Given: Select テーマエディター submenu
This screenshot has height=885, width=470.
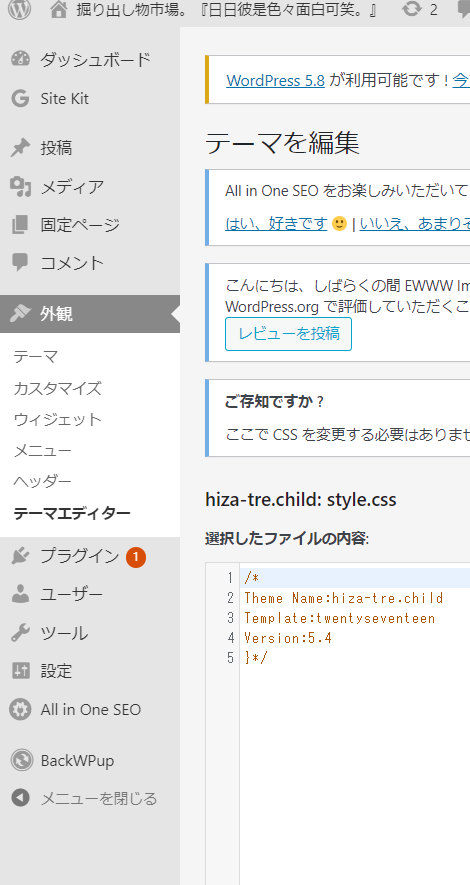Looking at the screenshot, I should coord(72,513).
